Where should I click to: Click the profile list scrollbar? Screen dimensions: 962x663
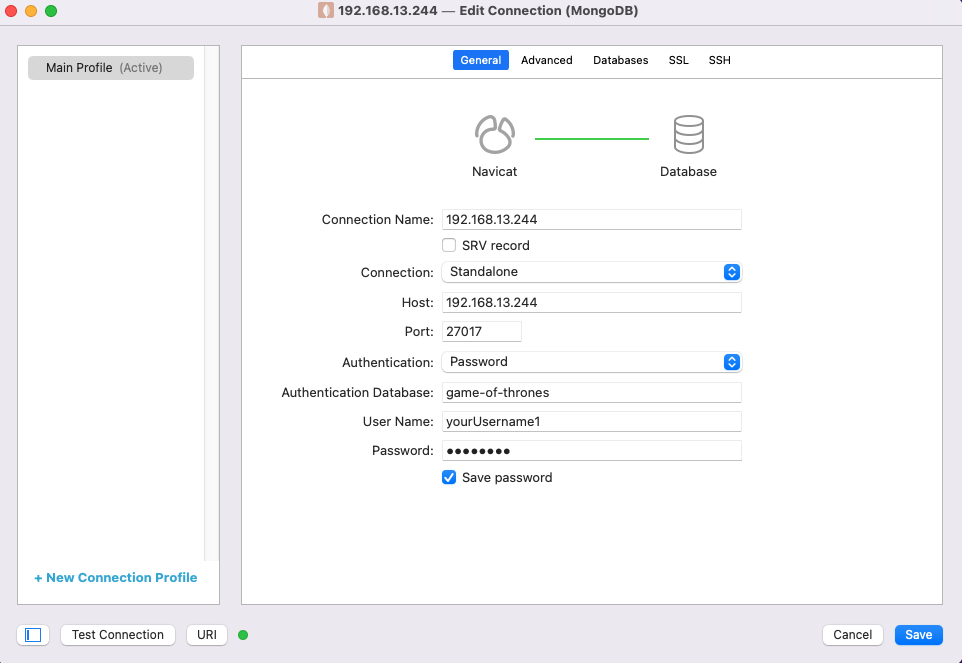pos(212,304)
